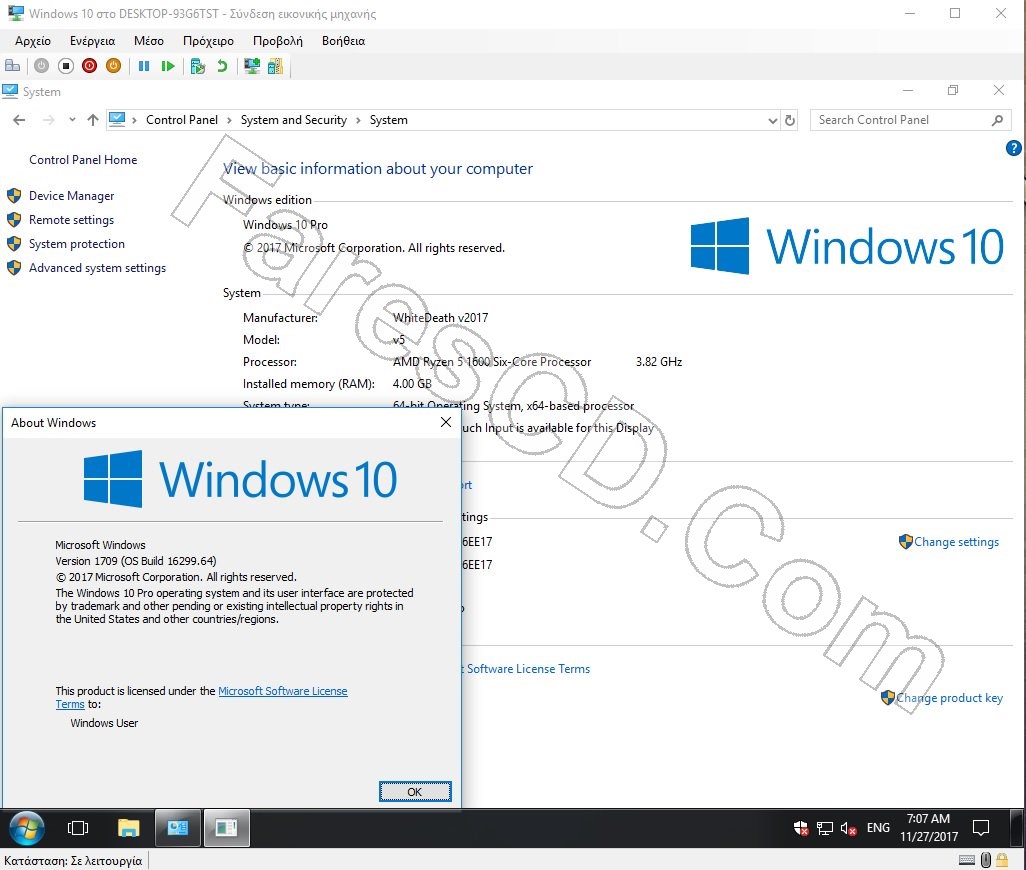The image size is (1026, 870).
Task: Save VM state with the orange power icon
Action: [x=113, y=65]
